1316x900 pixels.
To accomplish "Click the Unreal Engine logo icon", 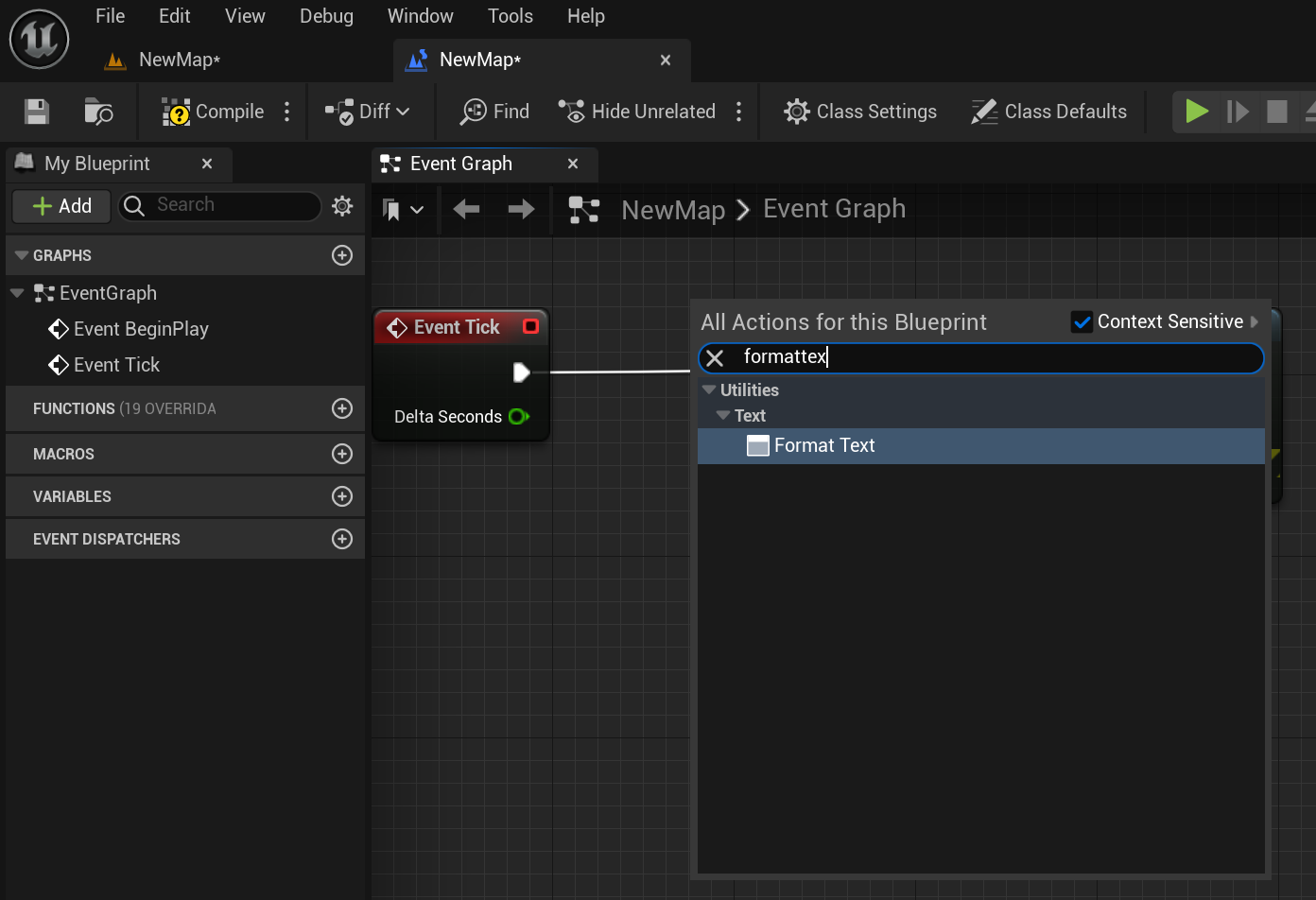I will pos(39,39).
